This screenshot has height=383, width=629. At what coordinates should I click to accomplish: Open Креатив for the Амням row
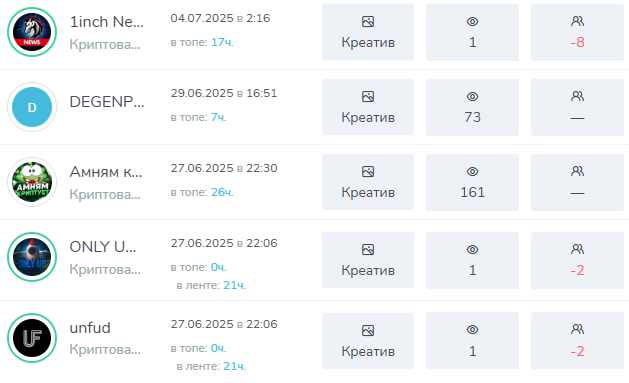pos(368,182)
